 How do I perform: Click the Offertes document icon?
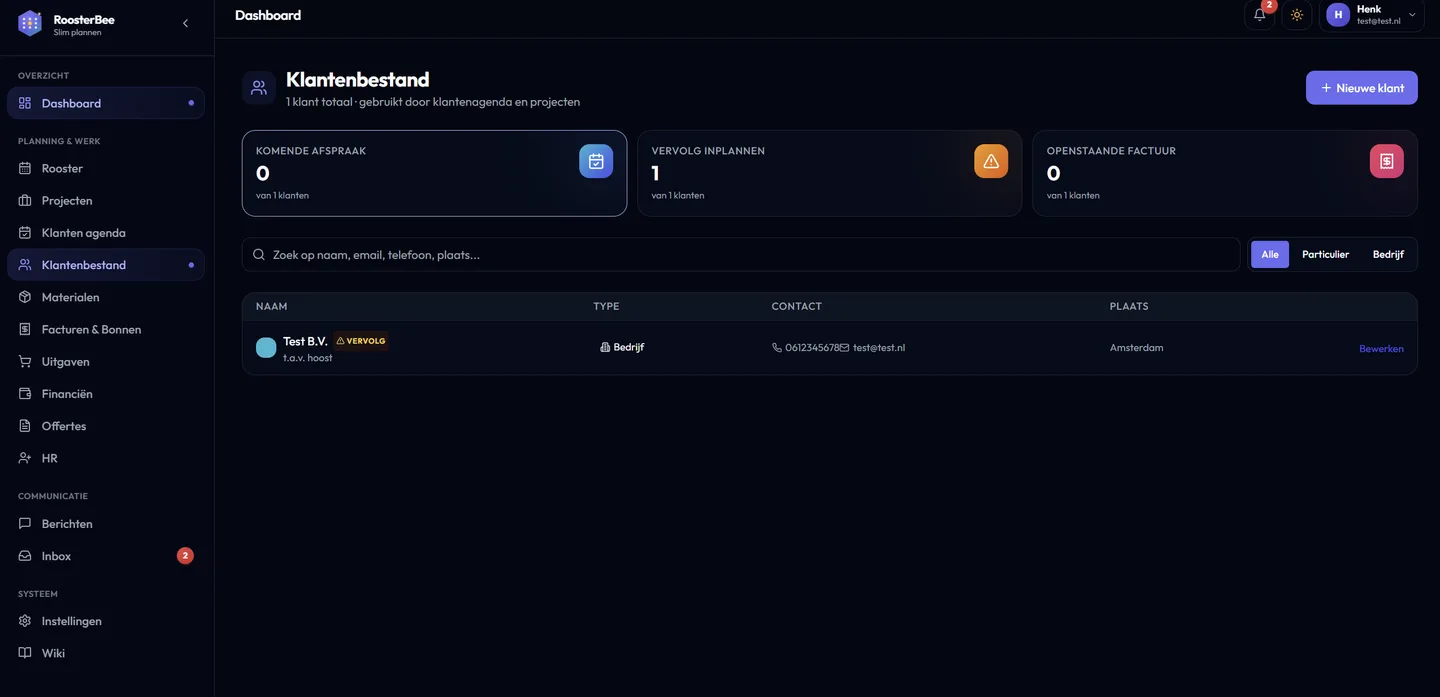click(x=25, y=426)
